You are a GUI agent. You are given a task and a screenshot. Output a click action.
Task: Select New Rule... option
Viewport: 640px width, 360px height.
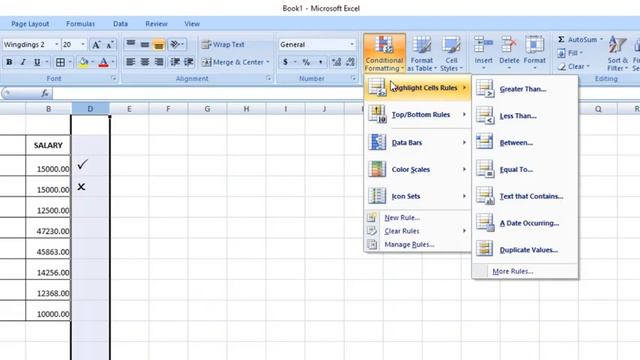click(417, 218)
